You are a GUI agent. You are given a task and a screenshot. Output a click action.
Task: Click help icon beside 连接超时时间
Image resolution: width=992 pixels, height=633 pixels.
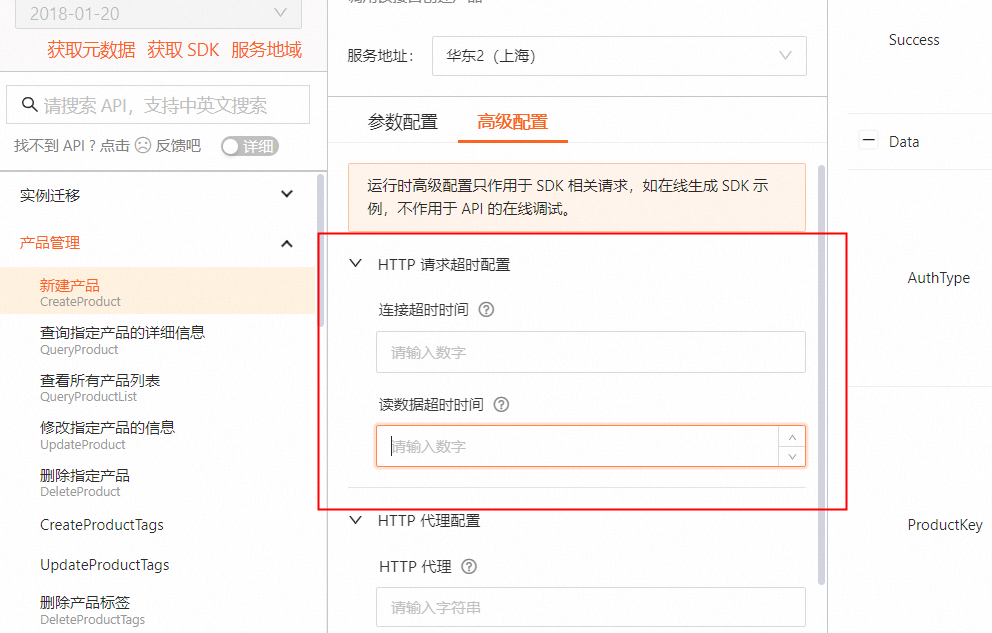[x=487, y=310]
